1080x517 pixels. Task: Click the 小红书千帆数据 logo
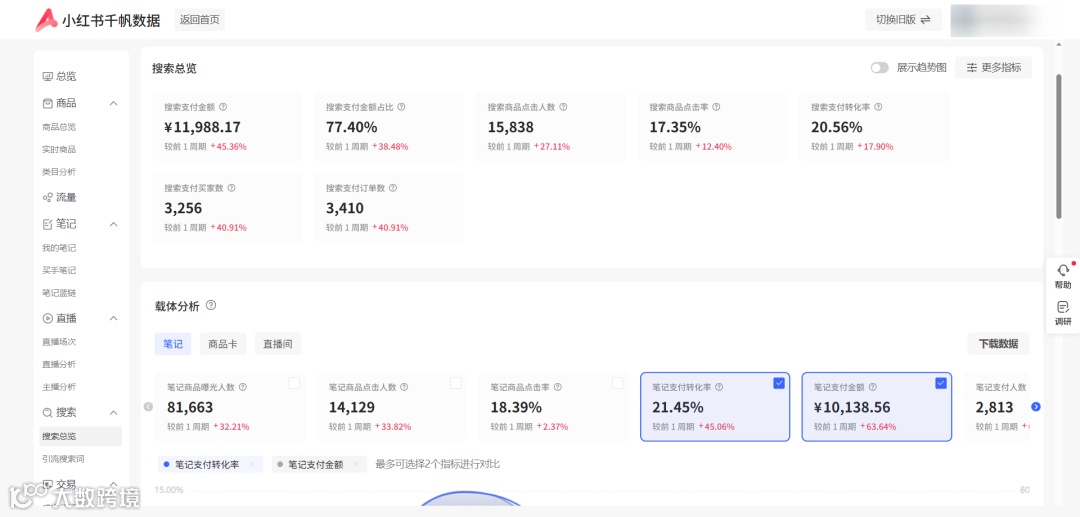(x=97, y=20)
